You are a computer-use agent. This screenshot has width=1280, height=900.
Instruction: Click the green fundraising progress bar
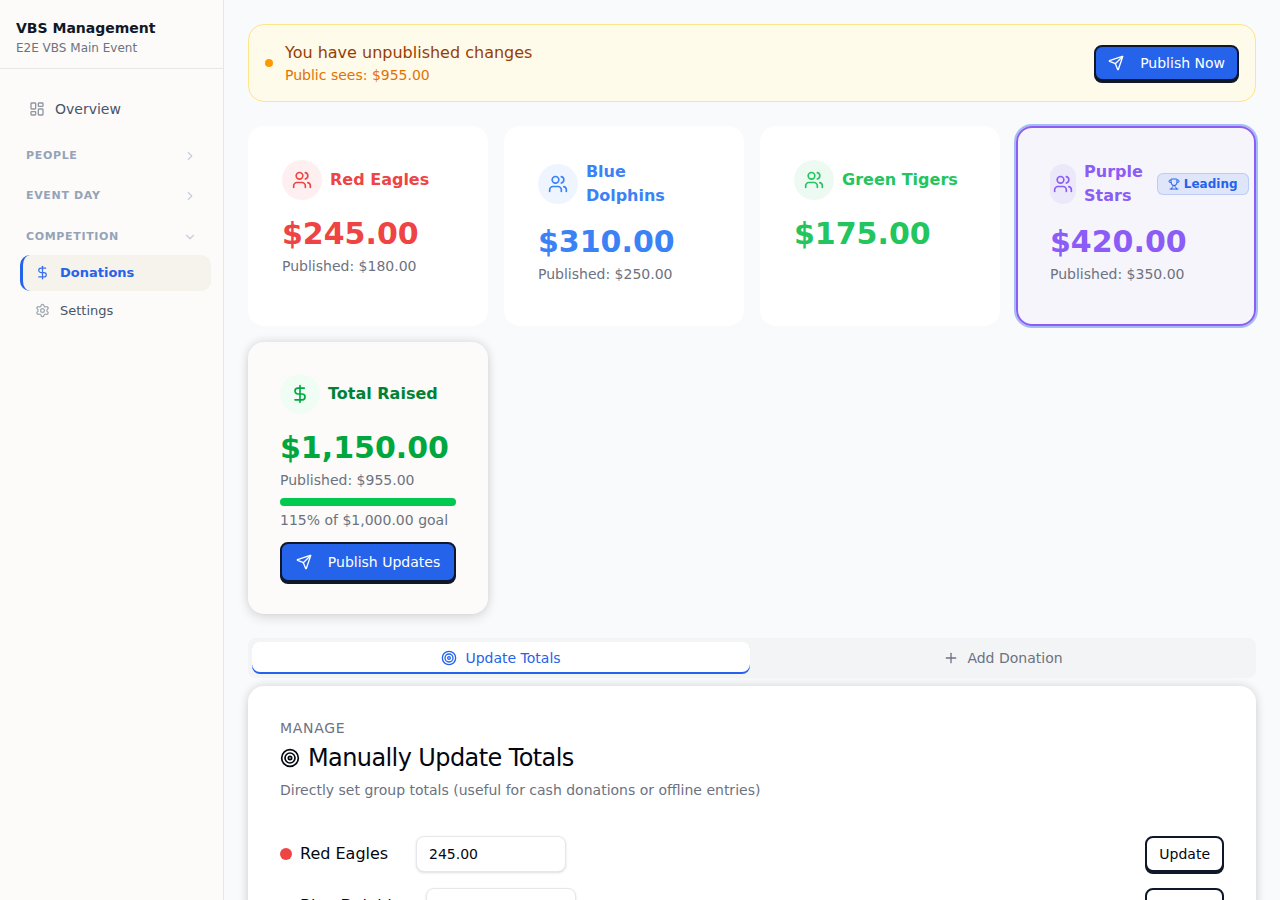point(367,501)
